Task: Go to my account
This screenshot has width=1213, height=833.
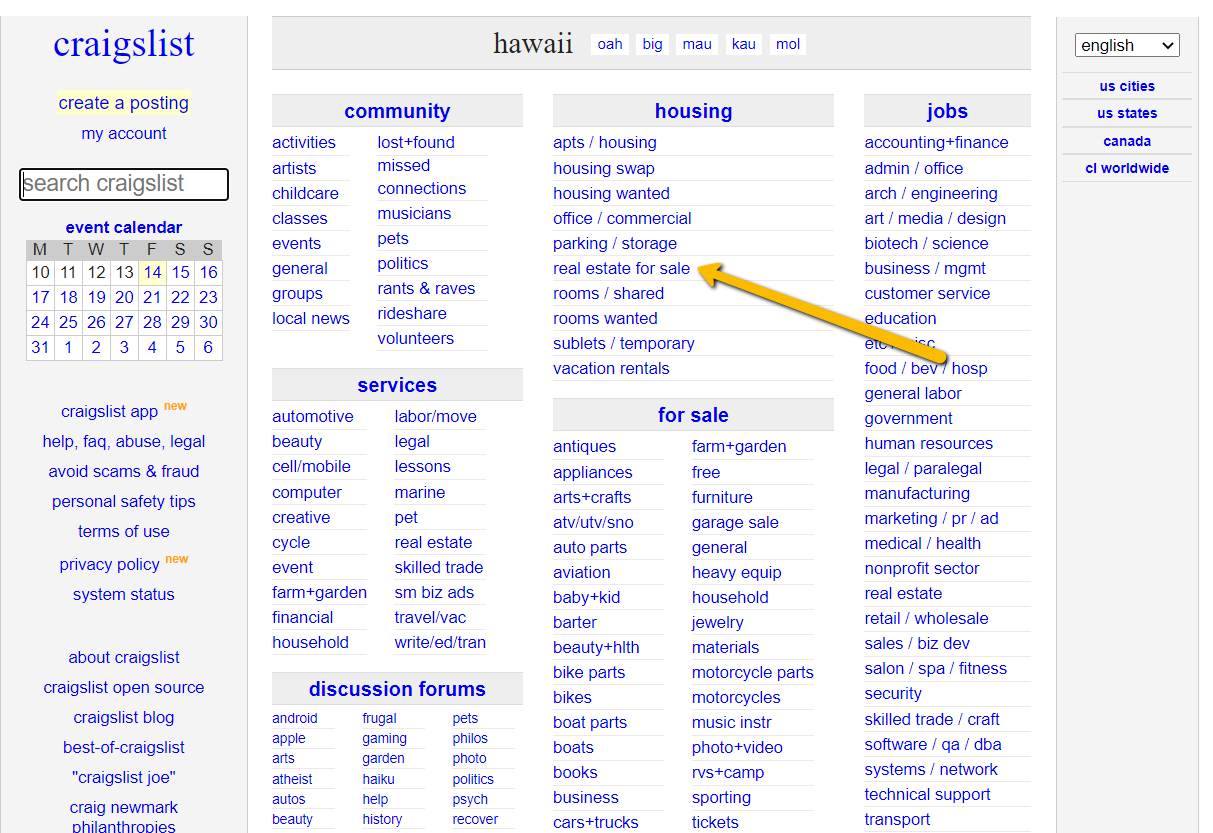Action: [124, 133]
